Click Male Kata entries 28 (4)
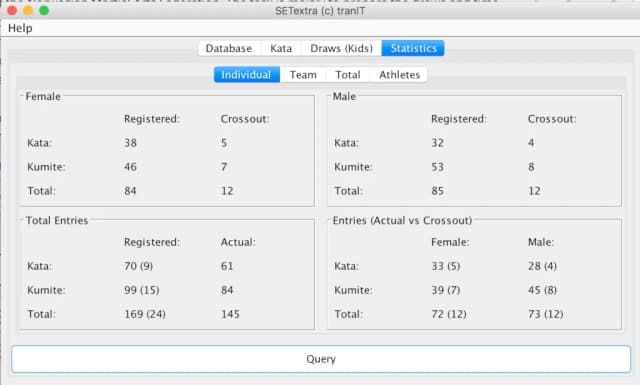The width and height of the screenshot is (640, 385). [x=542, y=266]
